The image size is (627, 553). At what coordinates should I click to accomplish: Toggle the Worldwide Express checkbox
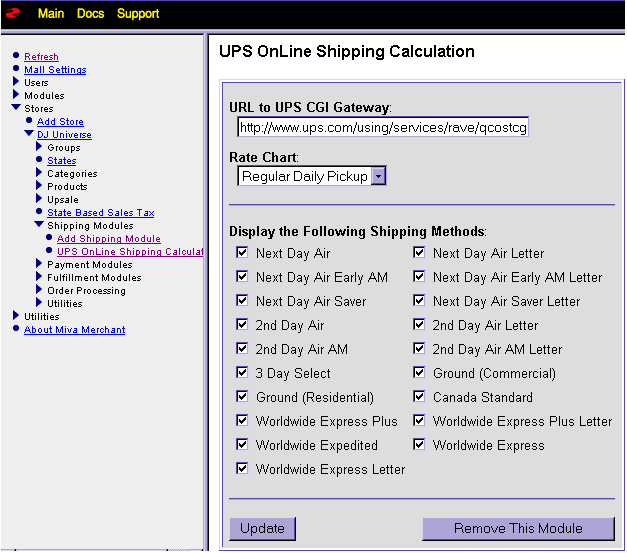pos(419,445)
